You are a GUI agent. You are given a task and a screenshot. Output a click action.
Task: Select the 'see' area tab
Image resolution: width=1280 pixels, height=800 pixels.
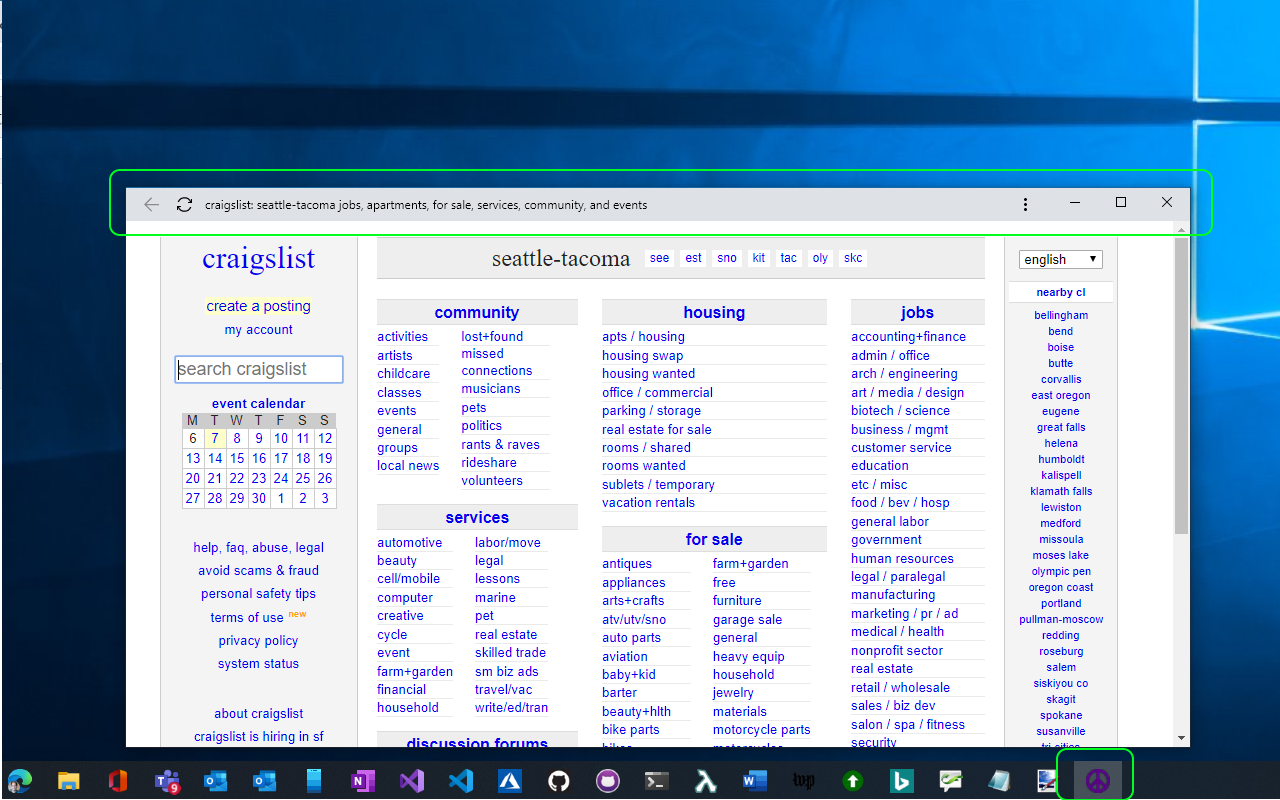pos(660,258)
